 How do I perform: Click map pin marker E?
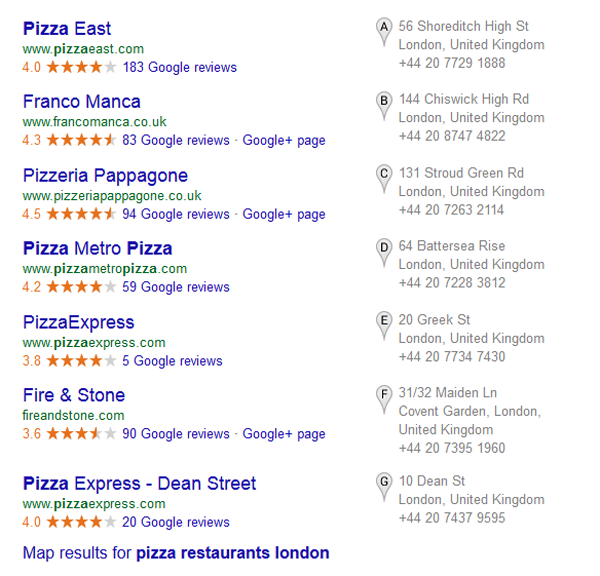384,326
